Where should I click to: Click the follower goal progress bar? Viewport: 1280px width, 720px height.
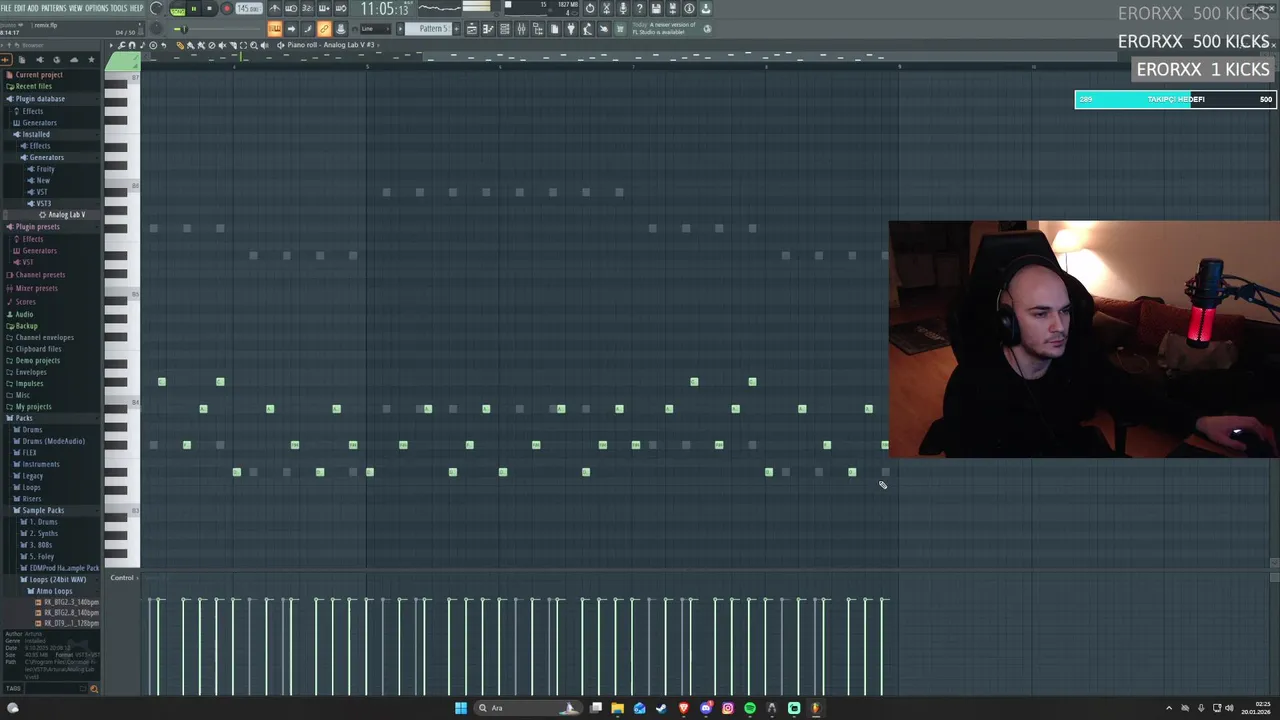pyautogui.click(x=1175, y=99)
